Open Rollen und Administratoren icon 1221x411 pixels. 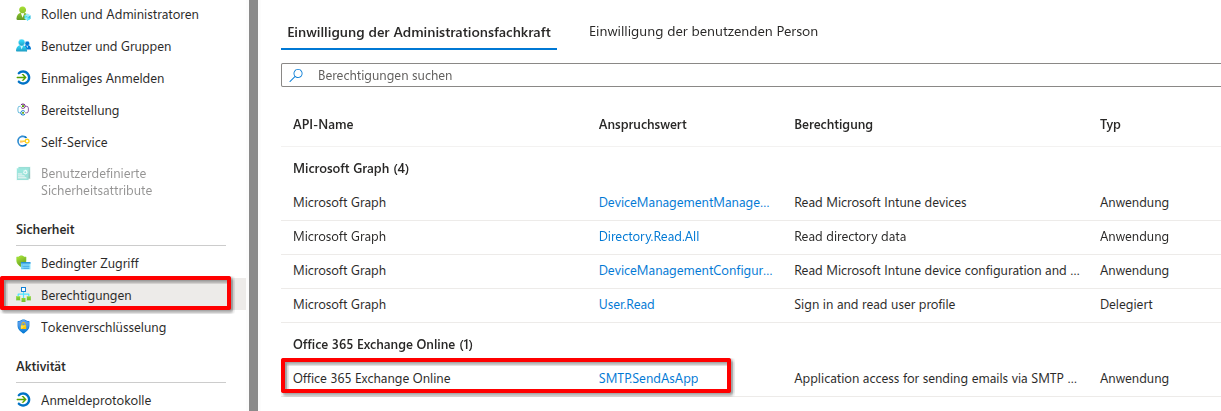24,15
